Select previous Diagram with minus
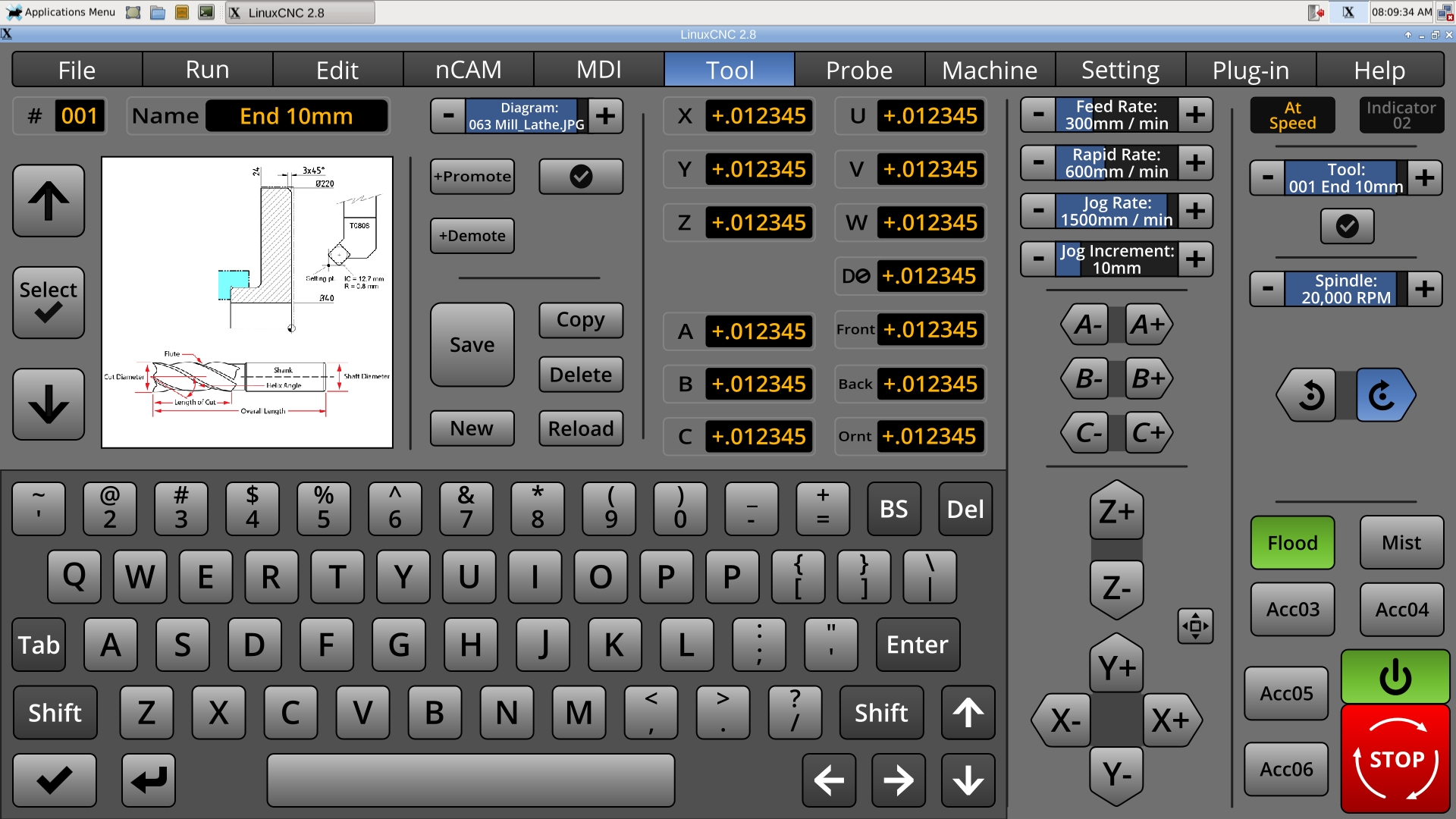The image size is (1456, 819). click(448, 116)
